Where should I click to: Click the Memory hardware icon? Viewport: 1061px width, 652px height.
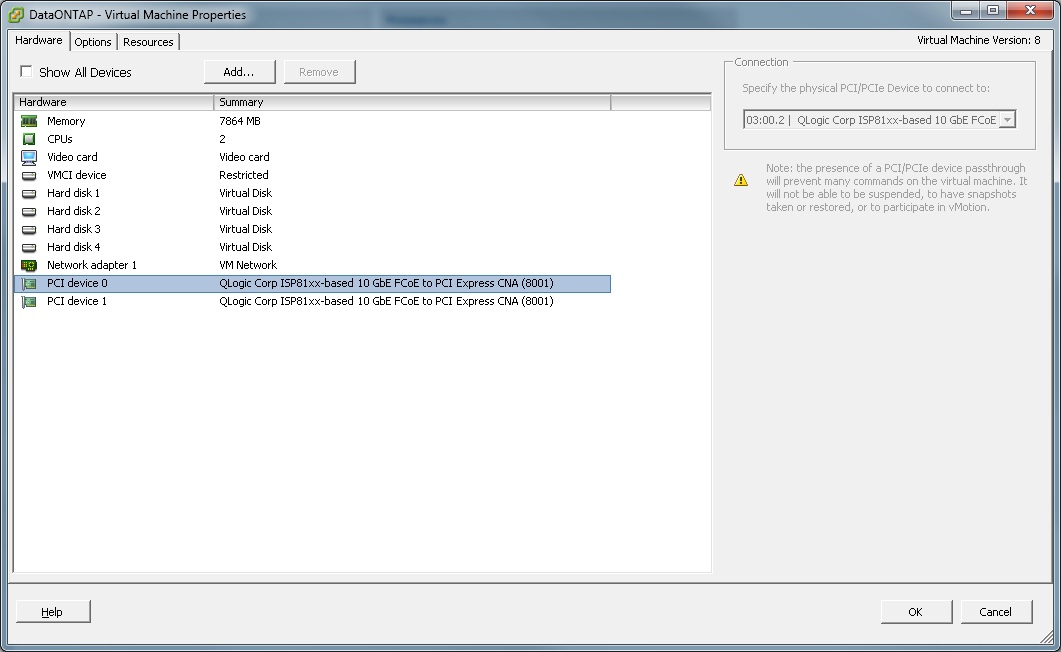[29, 121]
